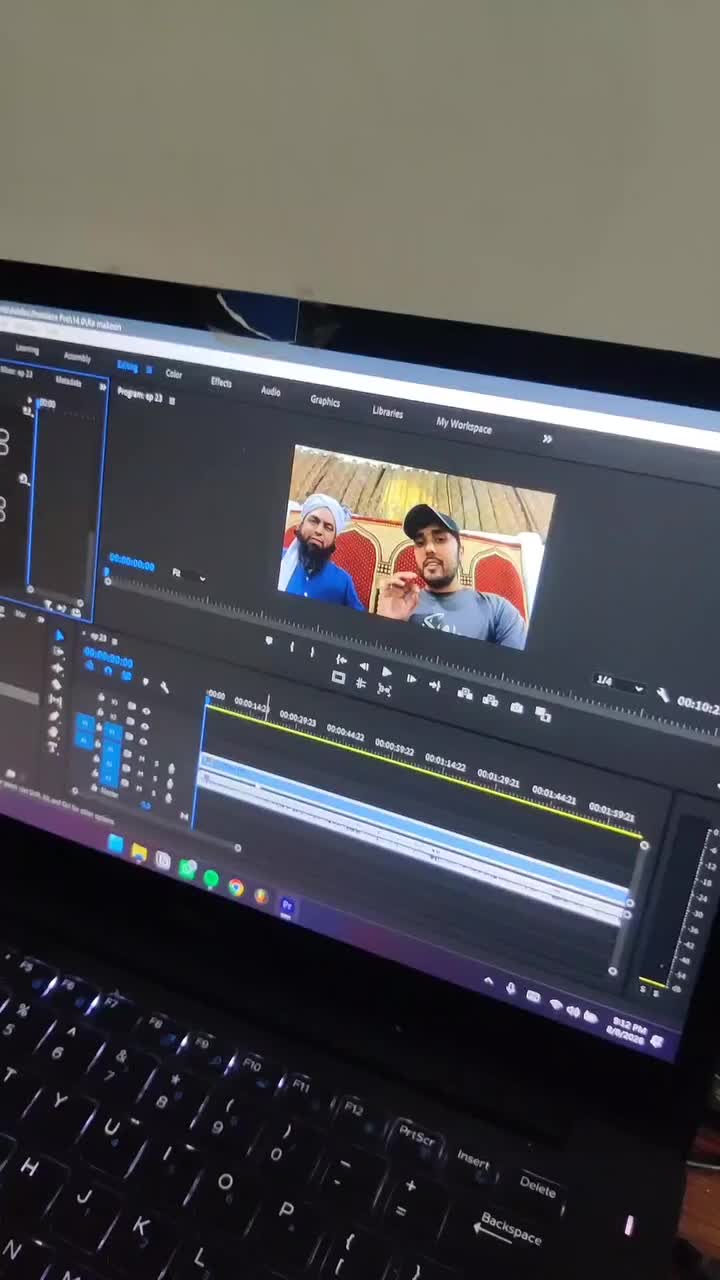Click the Extract button

coord(490,700)
